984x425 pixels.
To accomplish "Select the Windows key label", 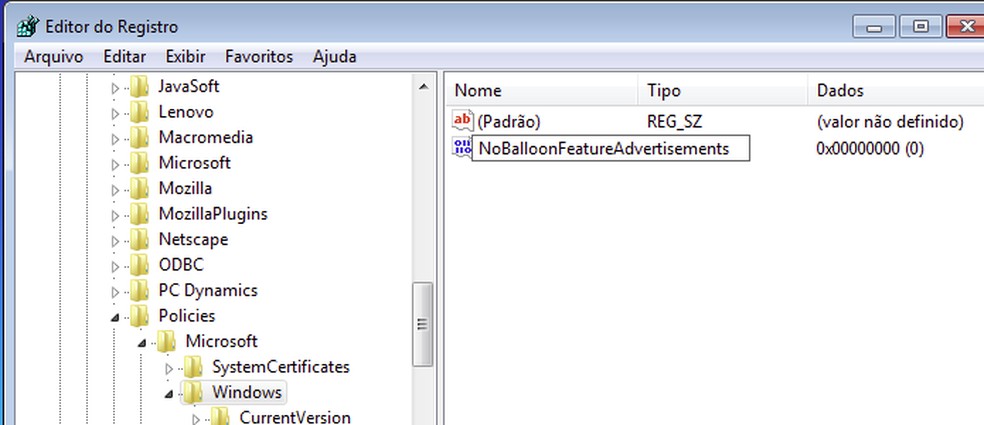I will pos(247,392).
